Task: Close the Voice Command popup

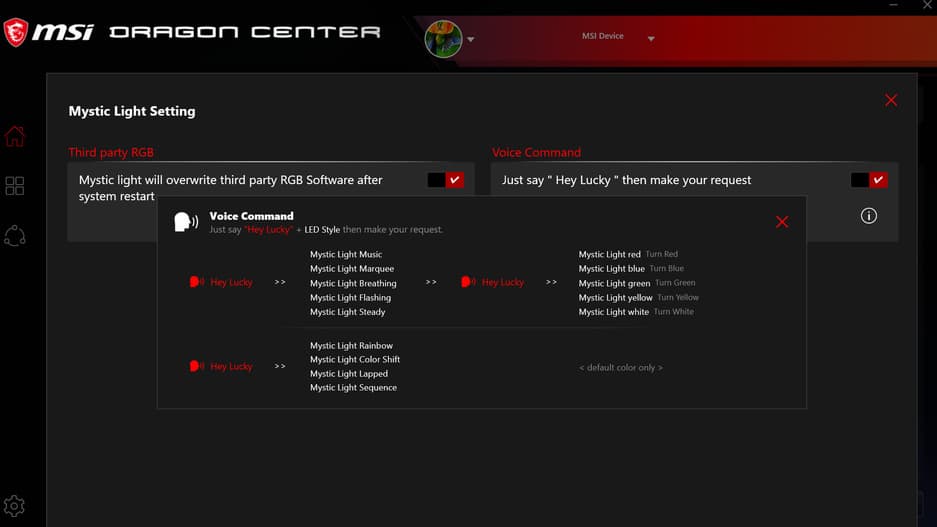Action: point(782,222)
